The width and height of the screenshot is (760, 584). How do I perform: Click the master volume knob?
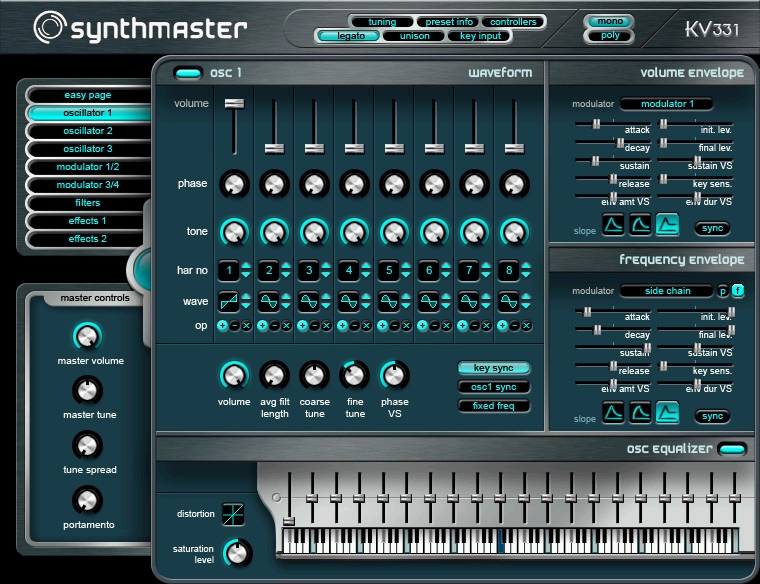pyautogui.click(x=87, y=336)
